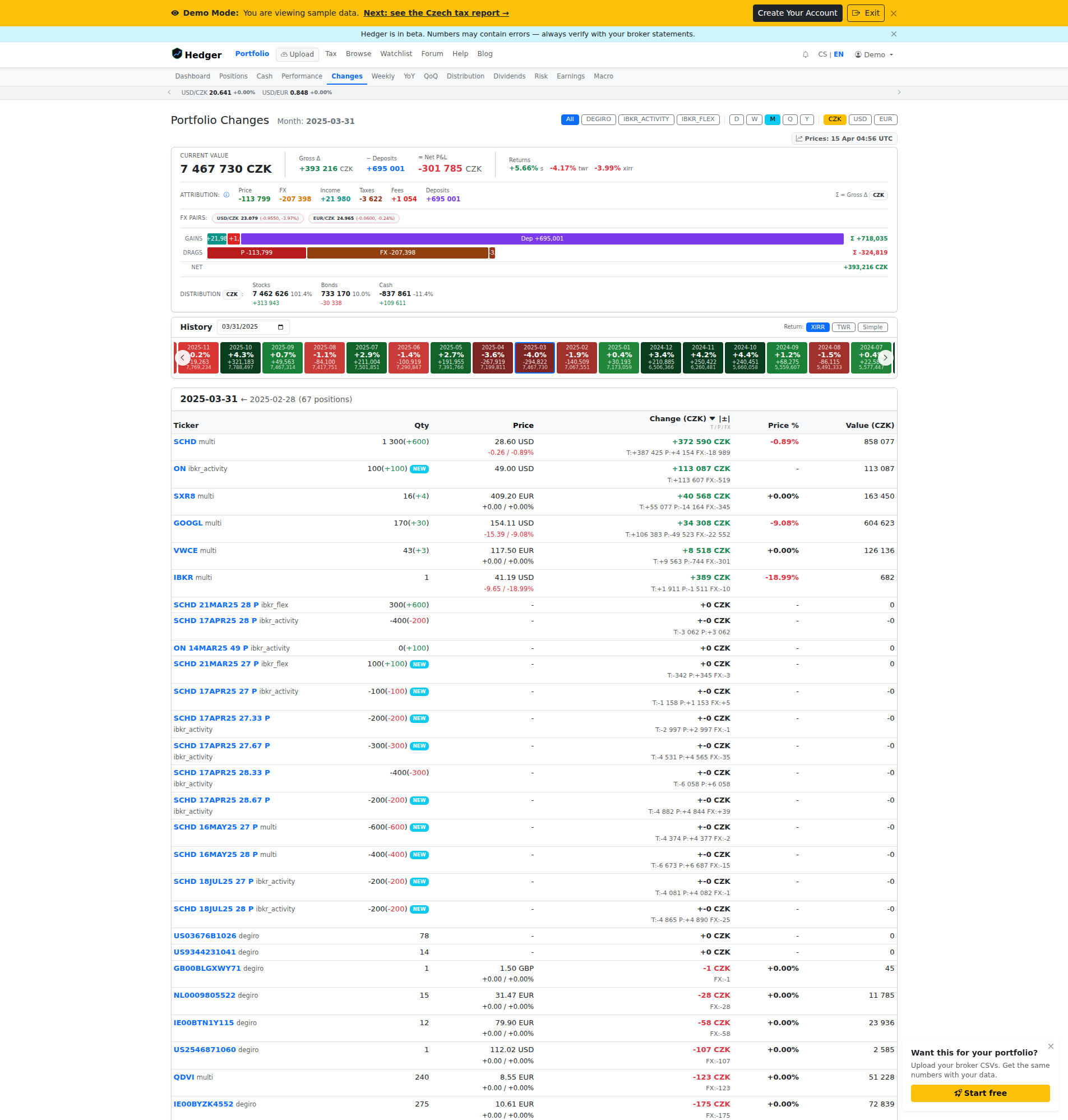The height and width of the screenshot is (1120, 1068).
Task: Select the All brokers filter
Action: [x=569, y=119]
